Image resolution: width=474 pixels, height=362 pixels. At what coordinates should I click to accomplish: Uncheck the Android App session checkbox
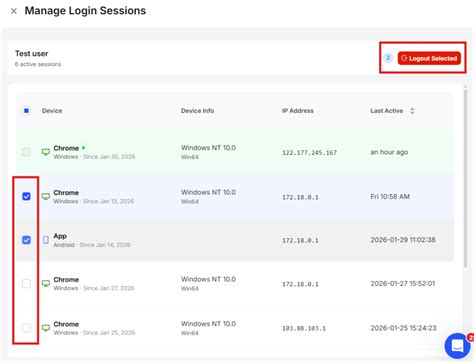coord(26,240)
